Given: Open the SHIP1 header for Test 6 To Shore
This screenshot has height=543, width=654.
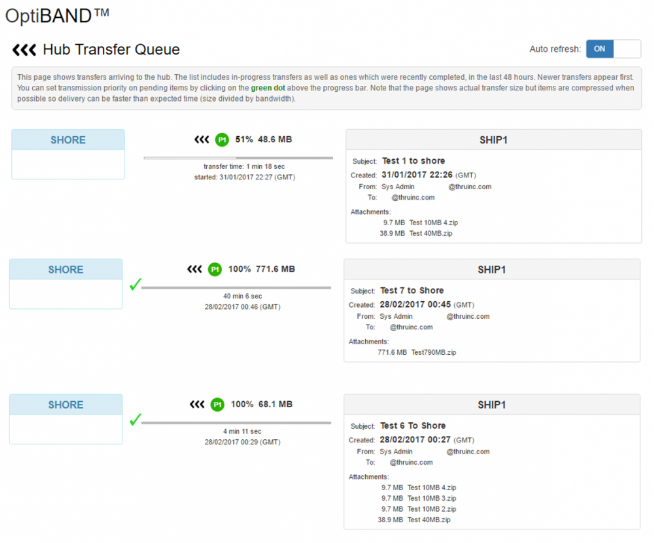Looking at the screenshot, I should (x=491, y=405).
